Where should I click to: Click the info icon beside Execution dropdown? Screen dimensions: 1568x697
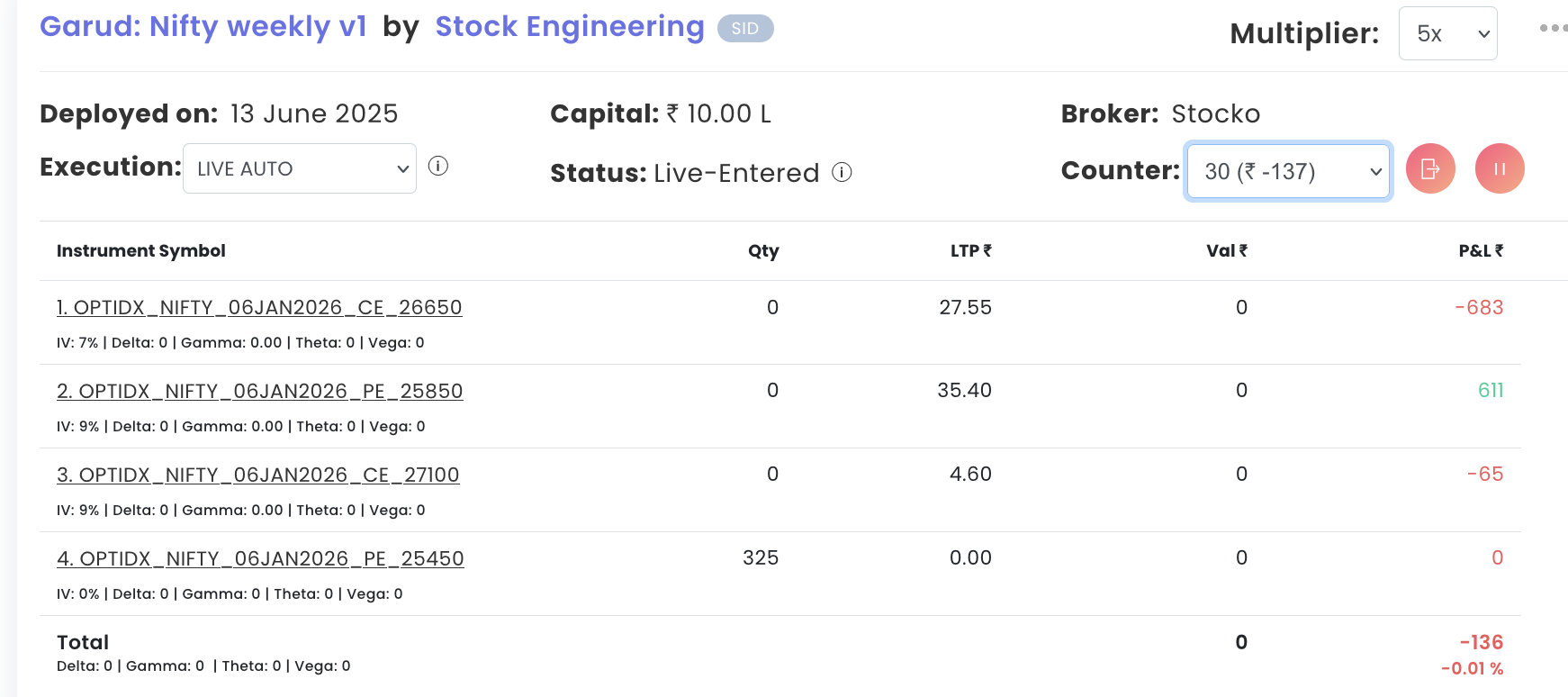pyautogui.click(x=438, y=167)
